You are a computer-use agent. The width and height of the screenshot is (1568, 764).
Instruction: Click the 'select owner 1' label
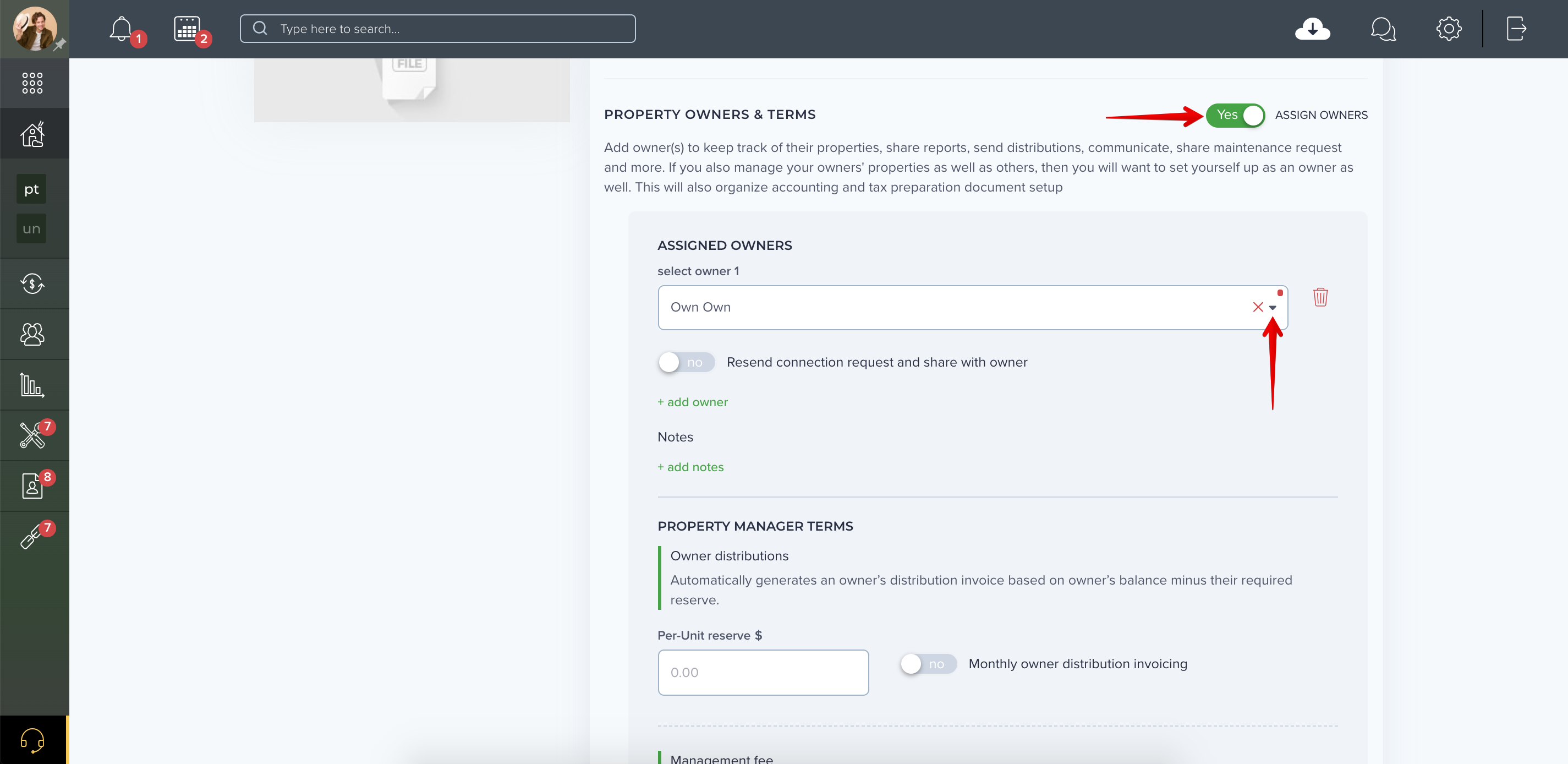(698, 271)
